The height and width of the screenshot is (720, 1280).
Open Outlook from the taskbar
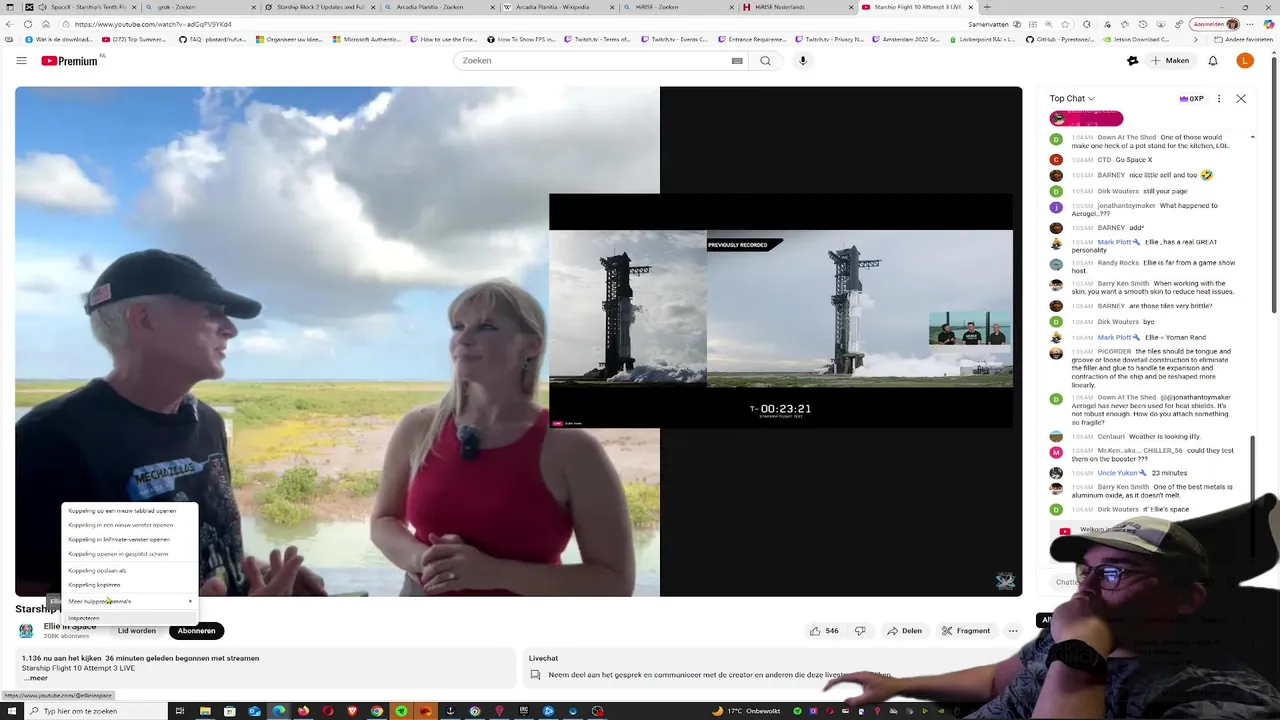point(254,711)
